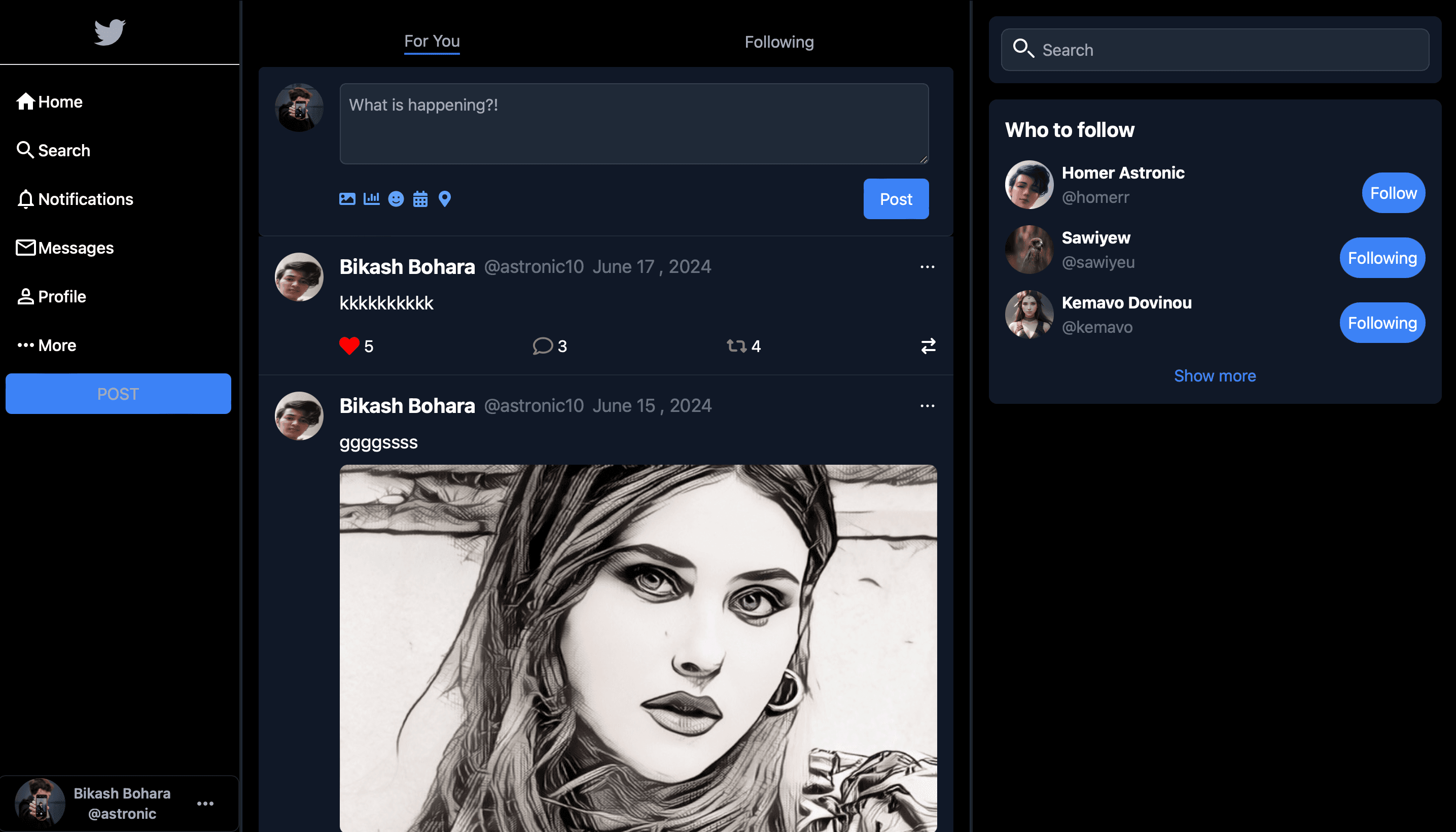Open options menu on June 17 post
Image resolution: width=1456 pixels, height=832 pixels.
pyautogui.click(x=927, y=267)
